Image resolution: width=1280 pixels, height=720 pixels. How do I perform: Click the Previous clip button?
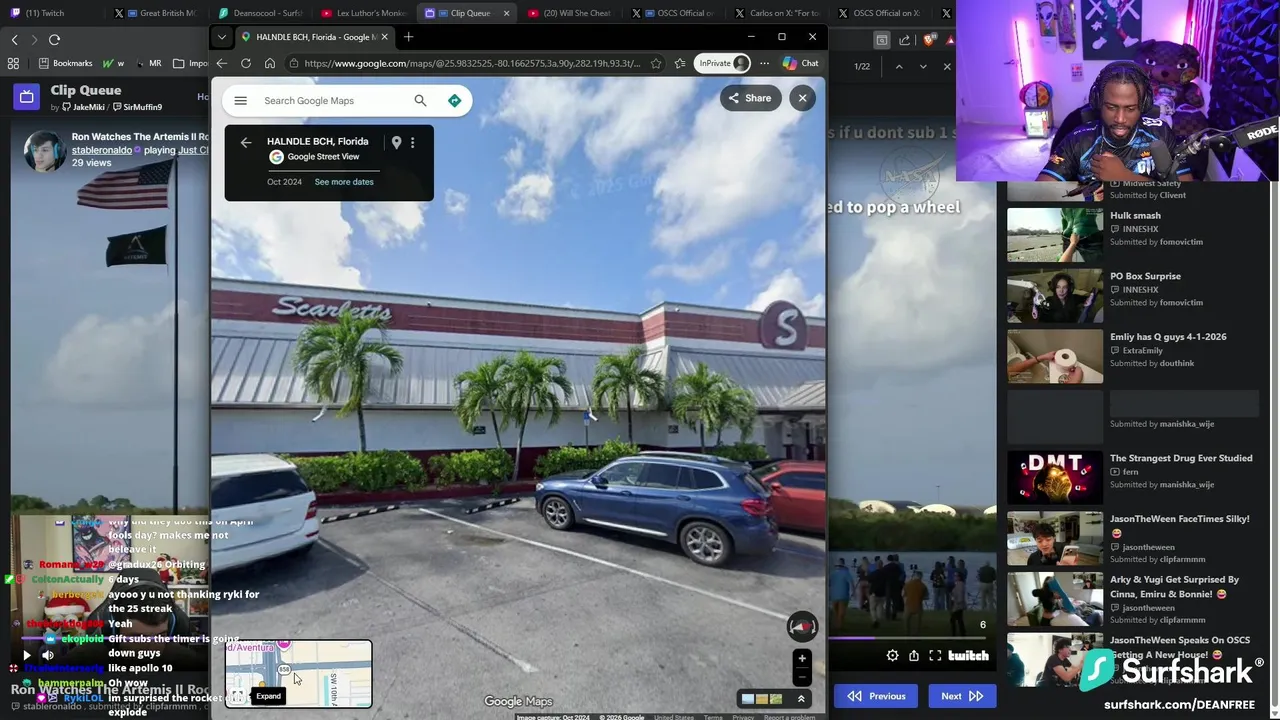click(x=877, y=696)
